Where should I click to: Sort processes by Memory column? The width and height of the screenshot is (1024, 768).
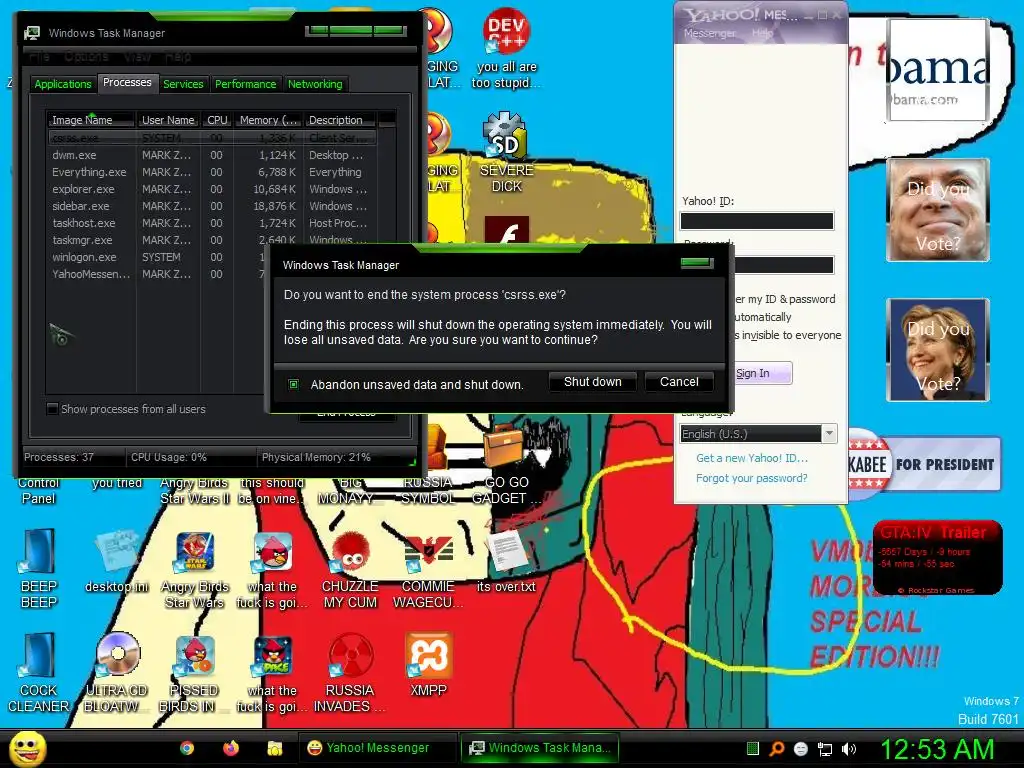click(x=268, y=120)
